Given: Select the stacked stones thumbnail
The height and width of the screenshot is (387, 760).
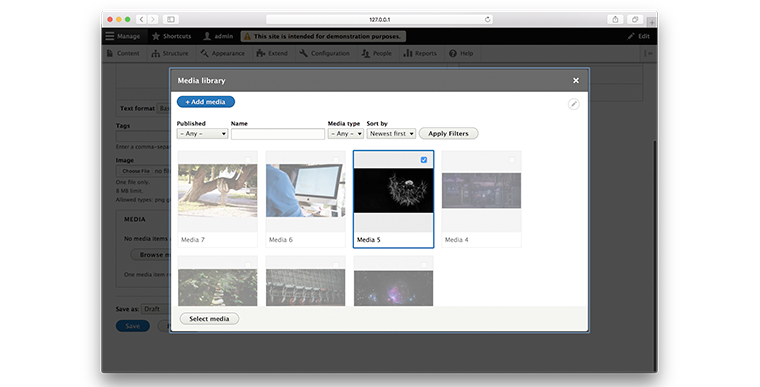Looking at the screenshot, I should pos(218,288).
